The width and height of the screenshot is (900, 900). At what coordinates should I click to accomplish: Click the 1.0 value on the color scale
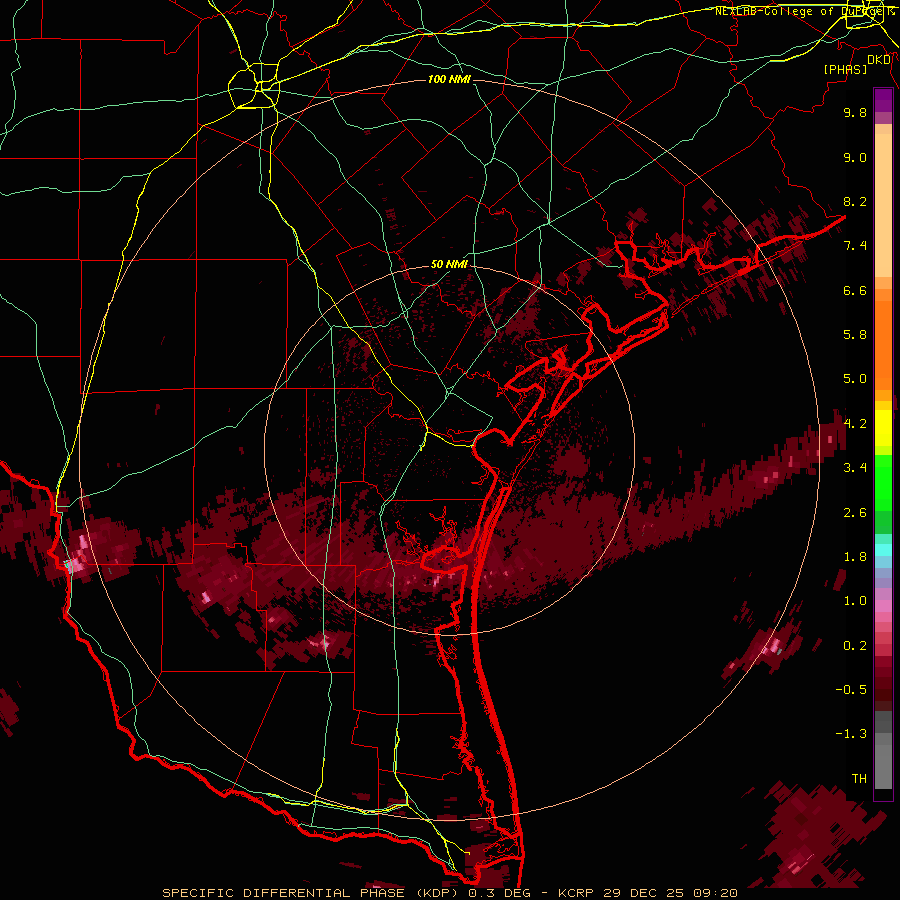tap(855, 601)
